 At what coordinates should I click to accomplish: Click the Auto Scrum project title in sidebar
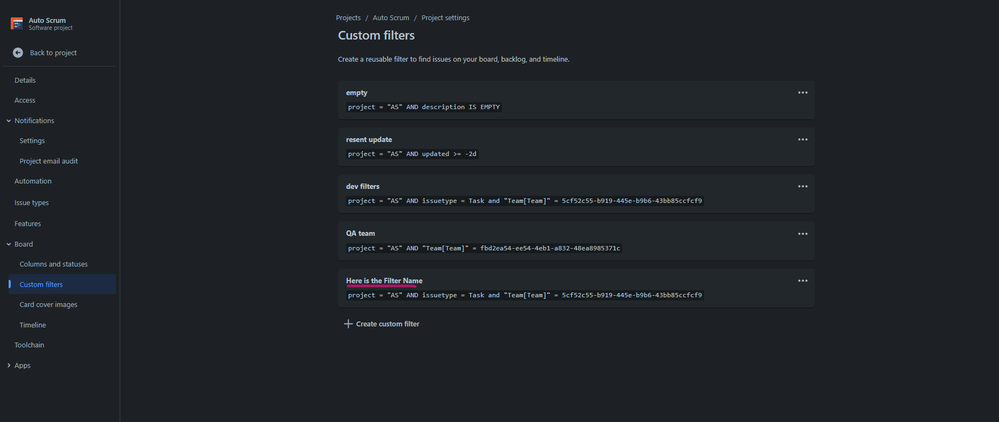pyautogui.click(x=47, y=20)
